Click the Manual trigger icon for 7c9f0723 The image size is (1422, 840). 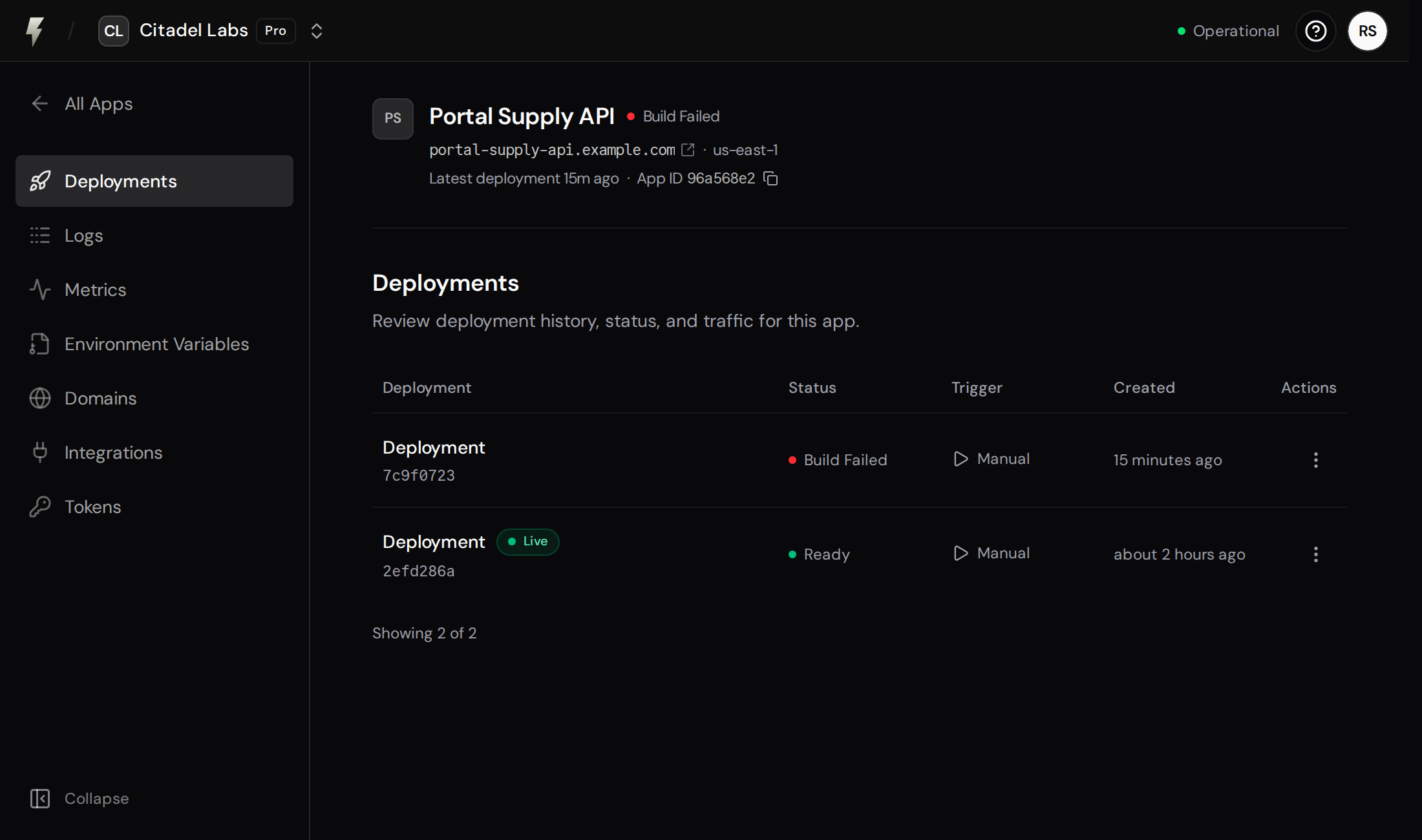click(x=961, y=459)
